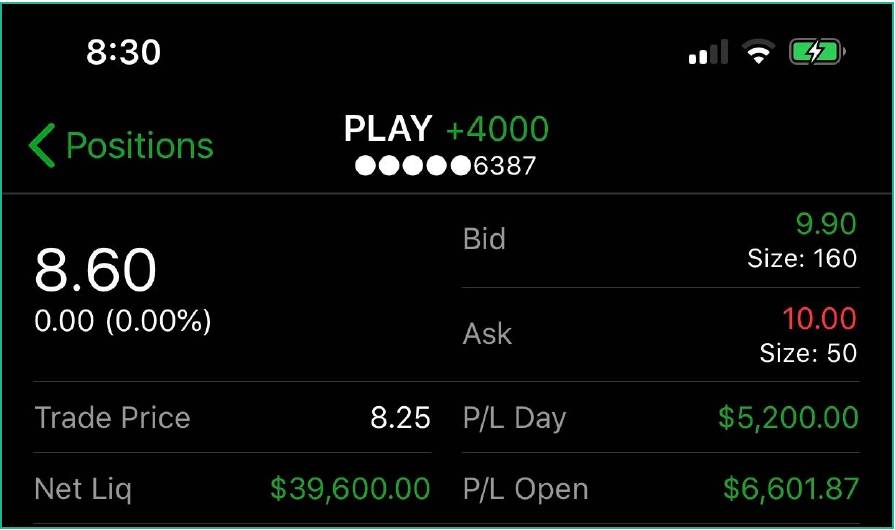Tap the +4000 position quantity
This screenshot has width=895, height=530.
point(497,129)
